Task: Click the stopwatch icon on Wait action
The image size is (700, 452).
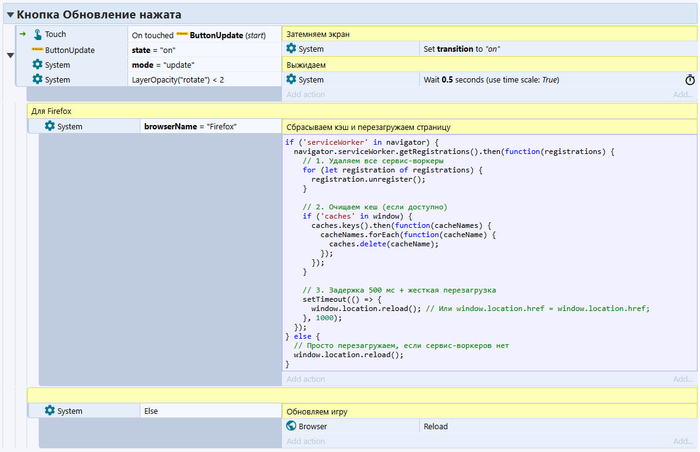Action: click(x=689, y=79)
